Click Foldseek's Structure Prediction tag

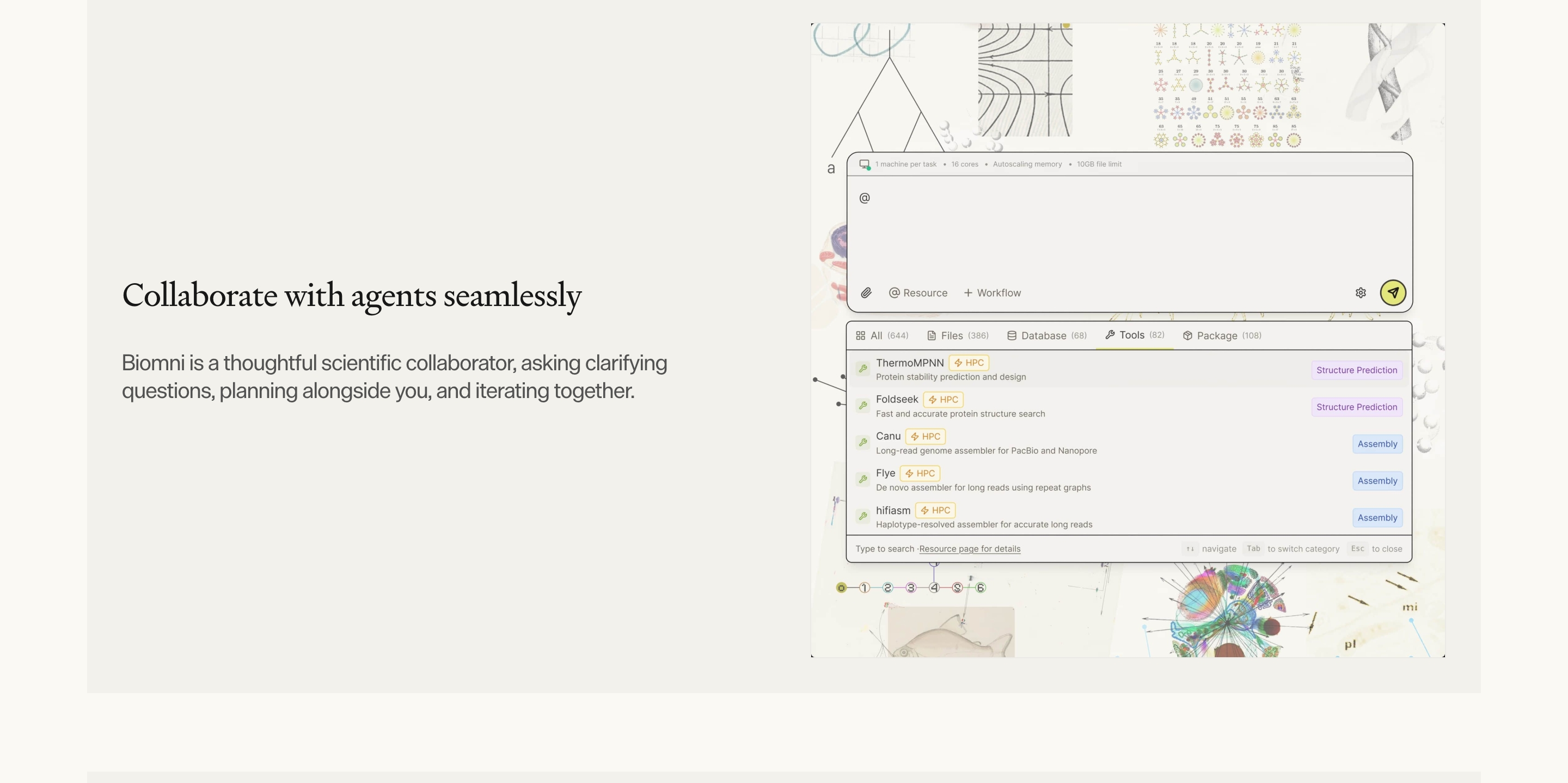point(1357,407)
